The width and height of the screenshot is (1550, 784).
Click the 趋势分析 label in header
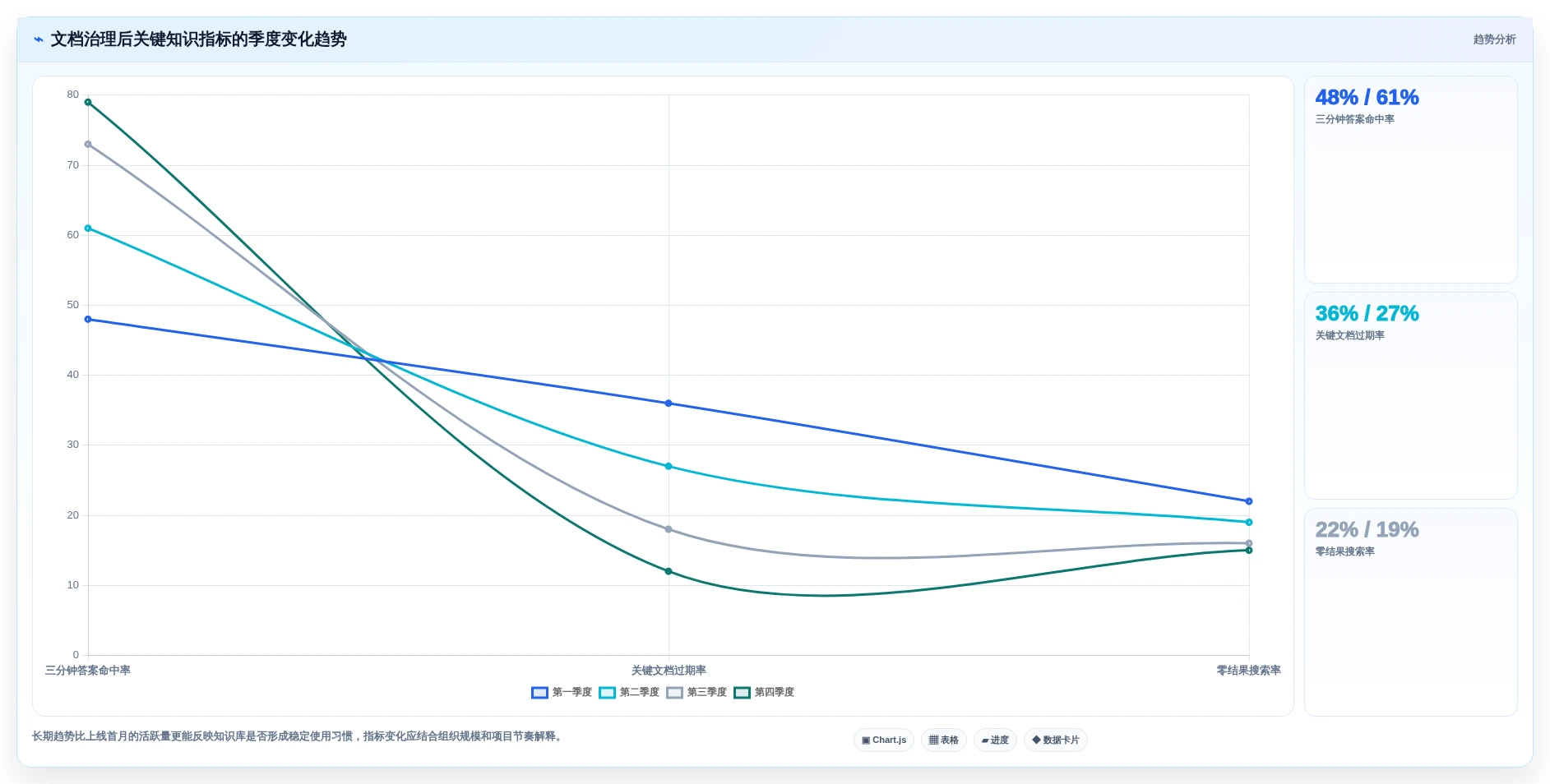click(x=1494, y=39)
